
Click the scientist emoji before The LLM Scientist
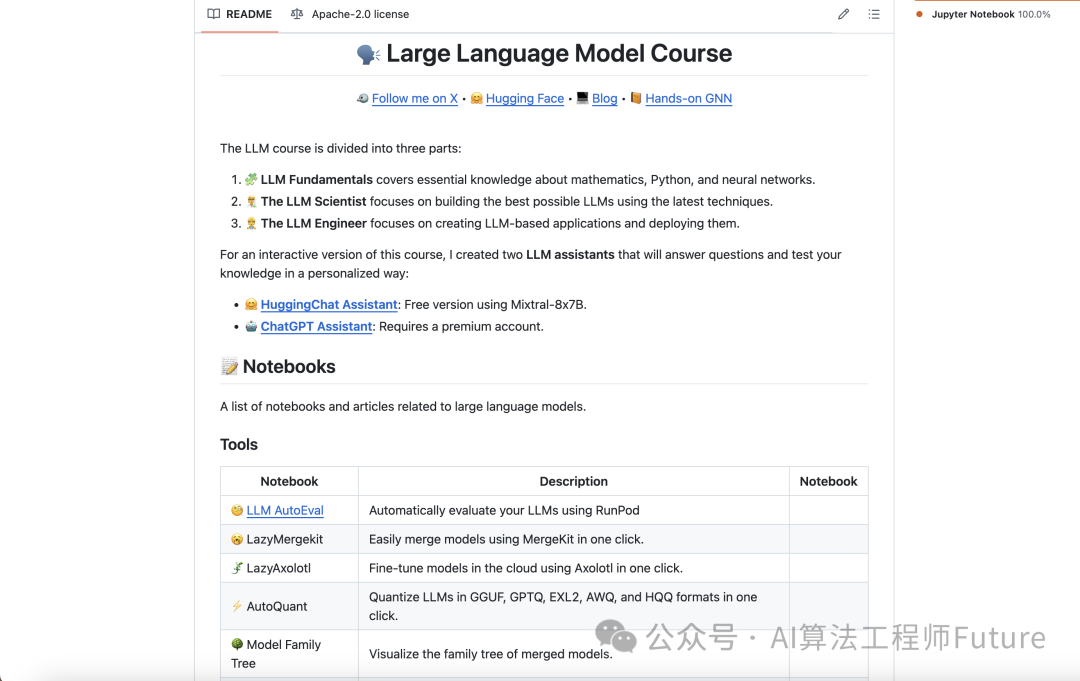251,202
